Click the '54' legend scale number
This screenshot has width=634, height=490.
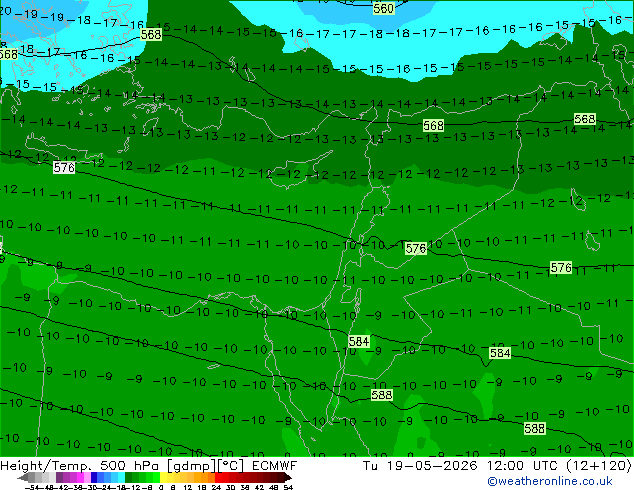[288, 487]
